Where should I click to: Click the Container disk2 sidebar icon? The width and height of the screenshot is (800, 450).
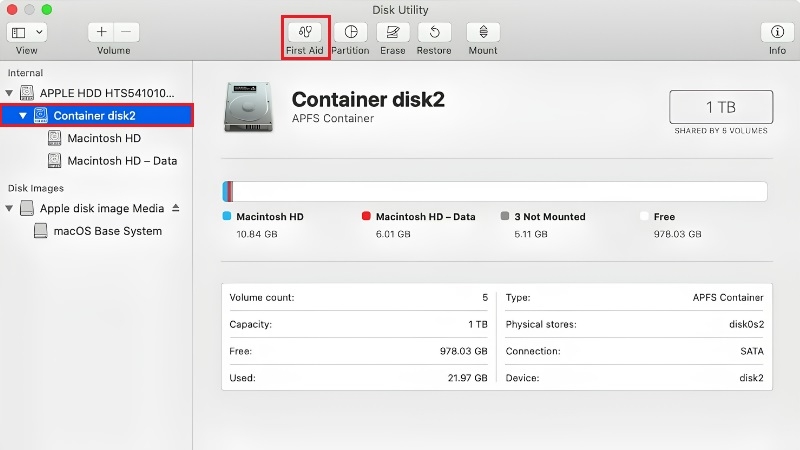tap(41, 115)
